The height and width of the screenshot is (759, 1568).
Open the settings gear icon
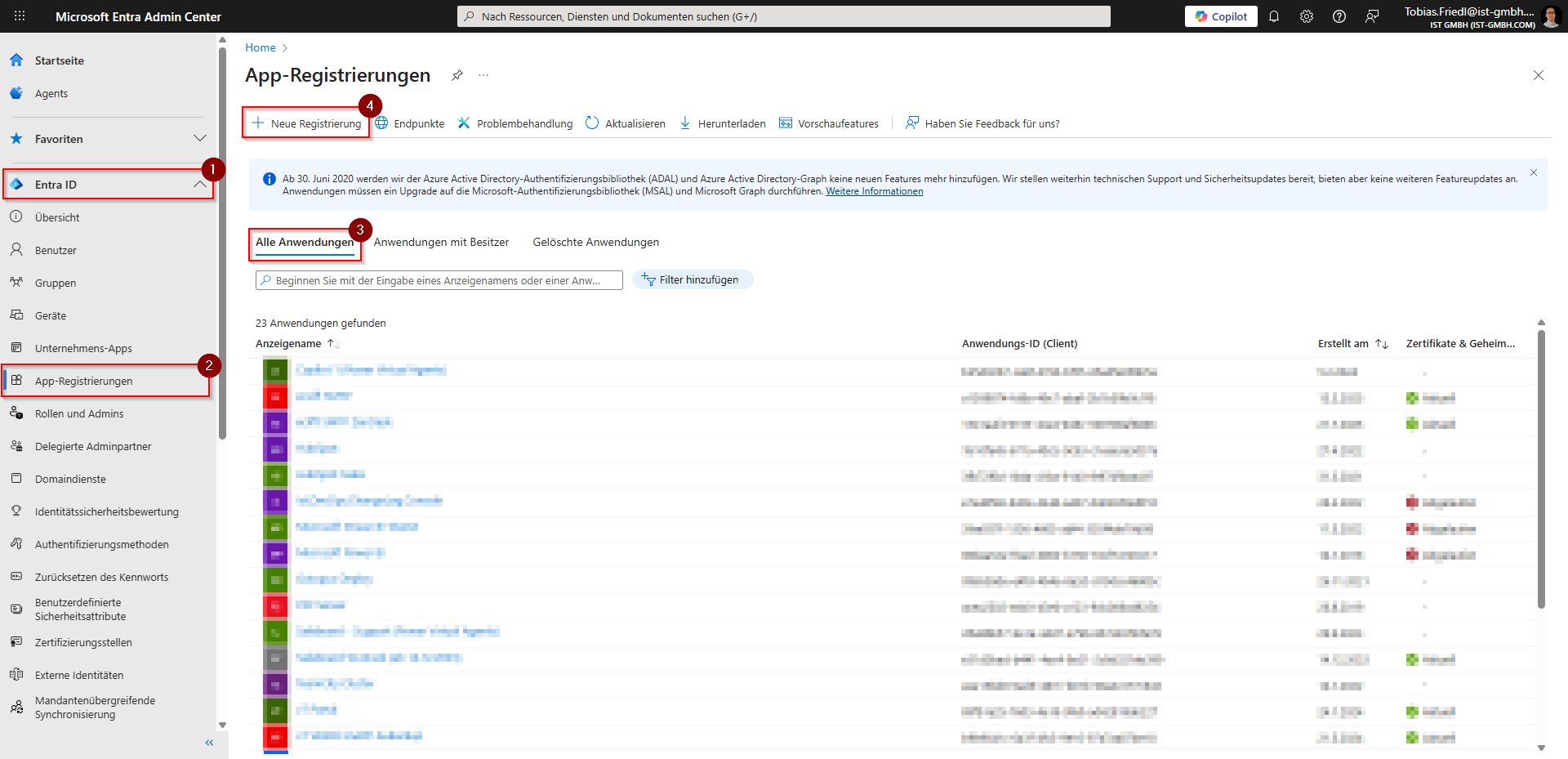tap(1306, 16)
